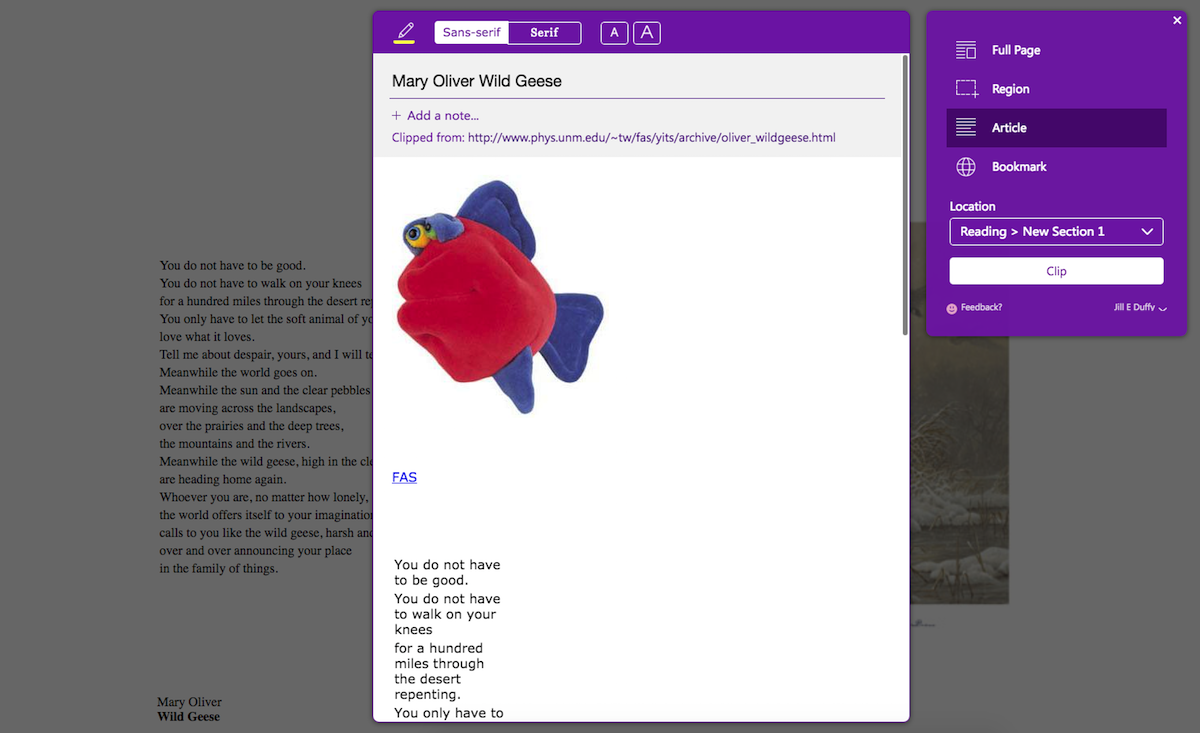
Task: Click the Article clipping icon
Action: click(x=966, y=127)
